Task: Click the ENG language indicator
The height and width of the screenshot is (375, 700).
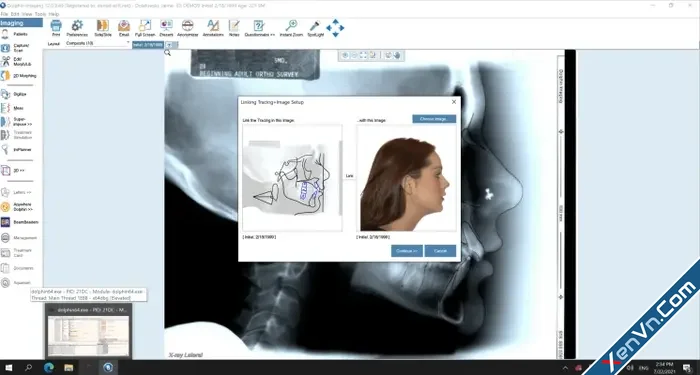Action: (x=644, y=368)
